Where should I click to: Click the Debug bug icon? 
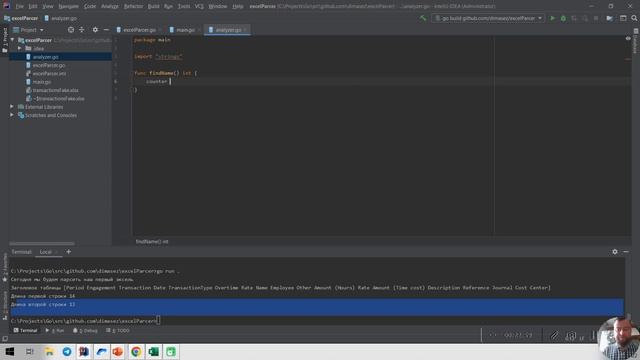tap(563, 18)
